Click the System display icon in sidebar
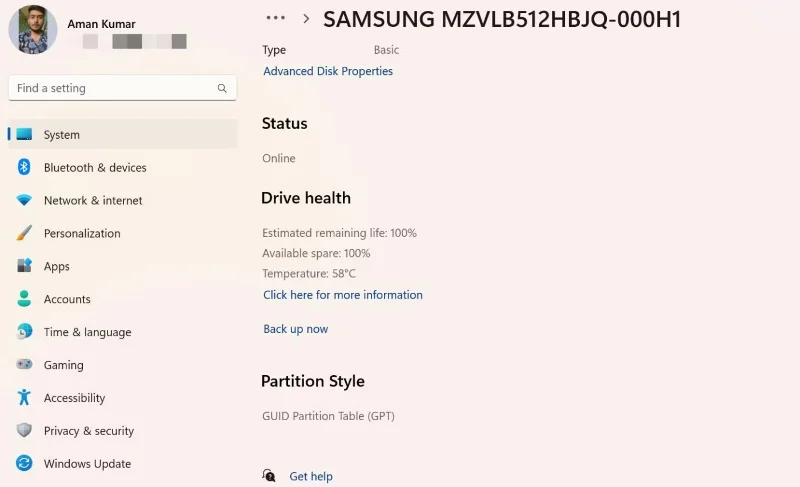The width and height of the screenshot is (800, 487). [x=24, y=135]
